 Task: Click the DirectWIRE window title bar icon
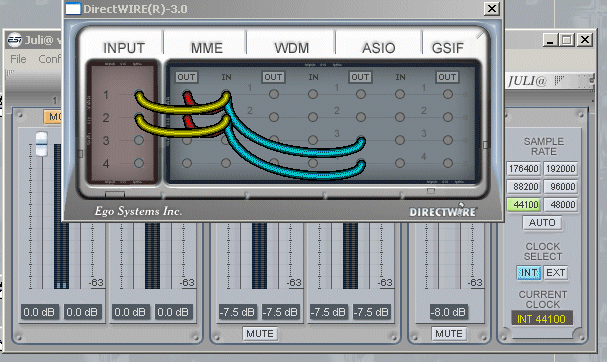(73, 9)
